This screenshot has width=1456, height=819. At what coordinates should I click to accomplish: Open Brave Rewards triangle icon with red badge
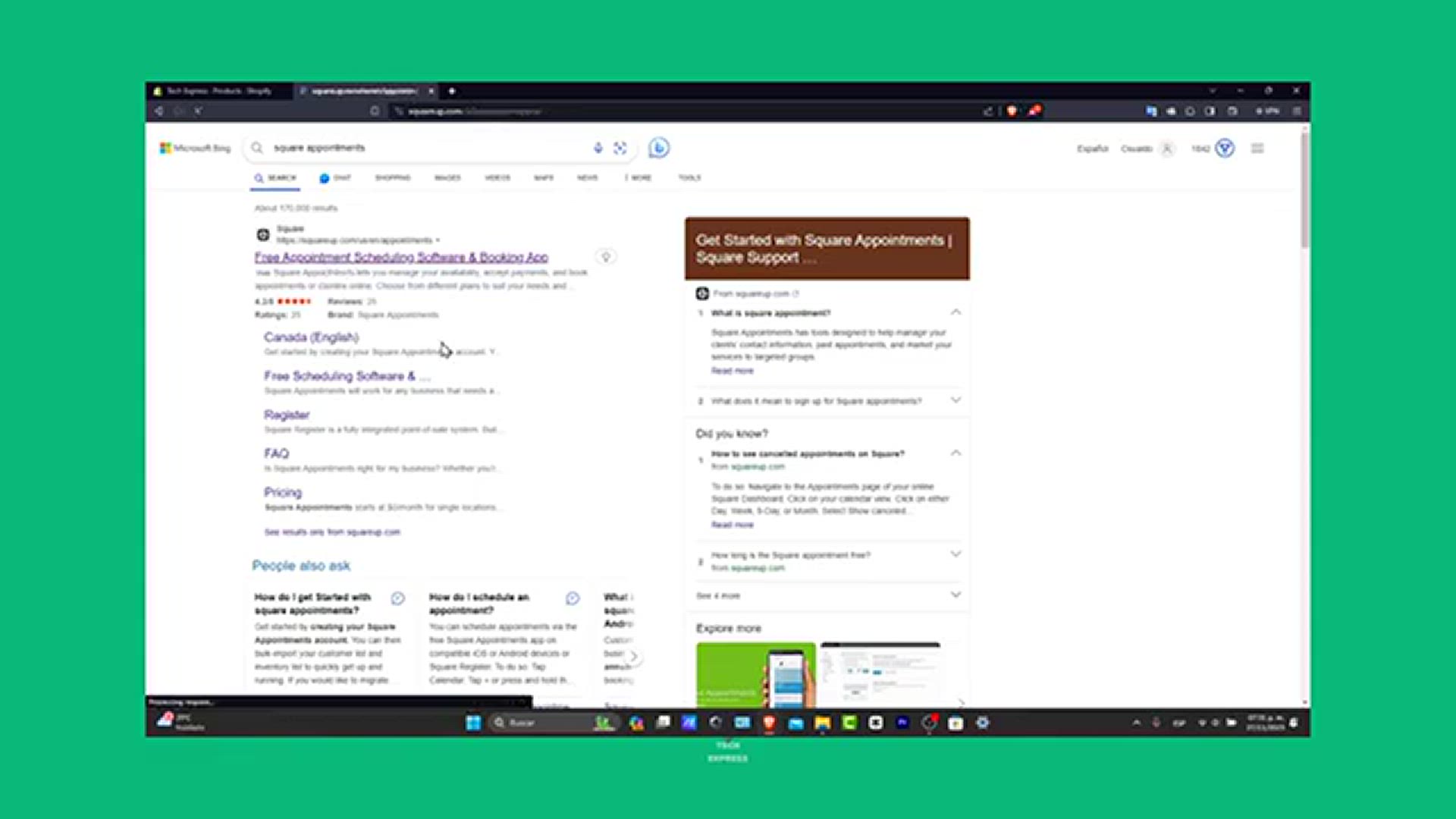click(x=1034, y=111)
